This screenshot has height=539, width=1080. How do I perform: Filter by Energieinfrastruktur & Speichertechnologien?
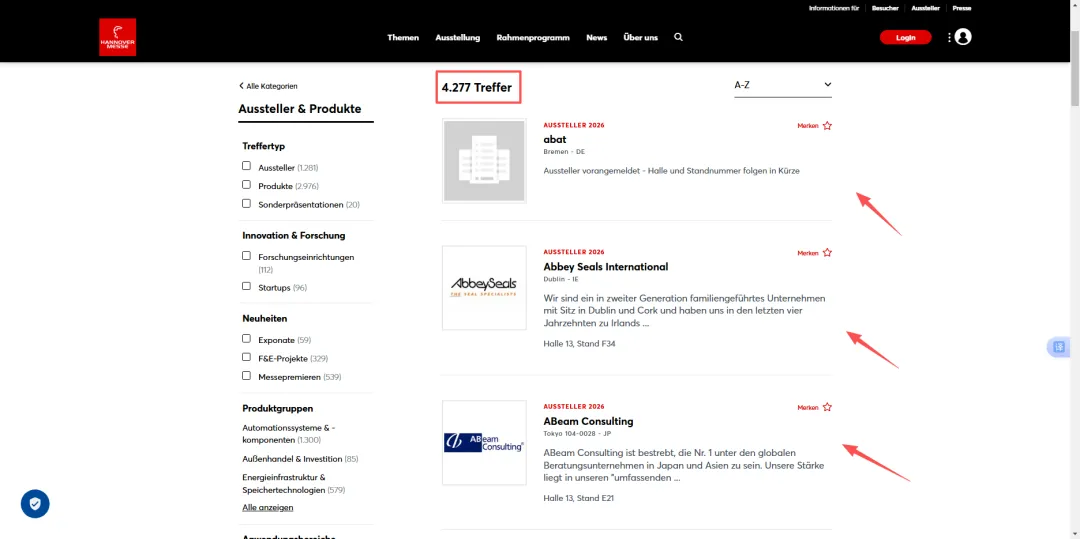point(293,484)
